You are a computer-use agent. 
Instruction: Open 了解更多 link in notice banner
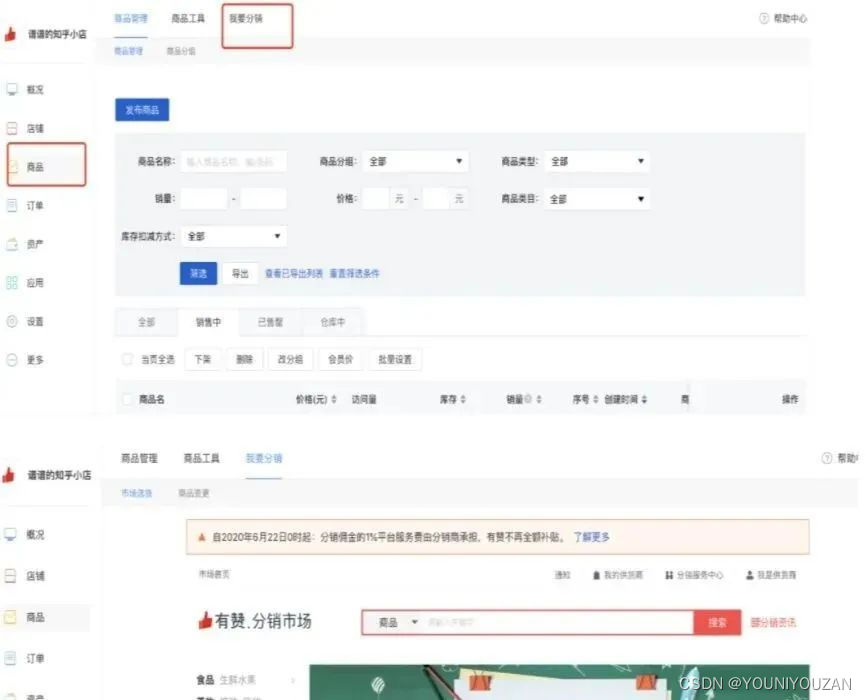coord(591,537)
